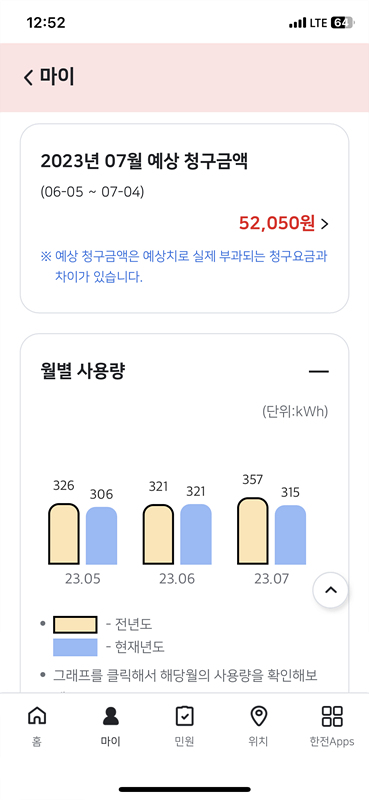Switch to the 한전Apps tab label

tap(332, 741)
